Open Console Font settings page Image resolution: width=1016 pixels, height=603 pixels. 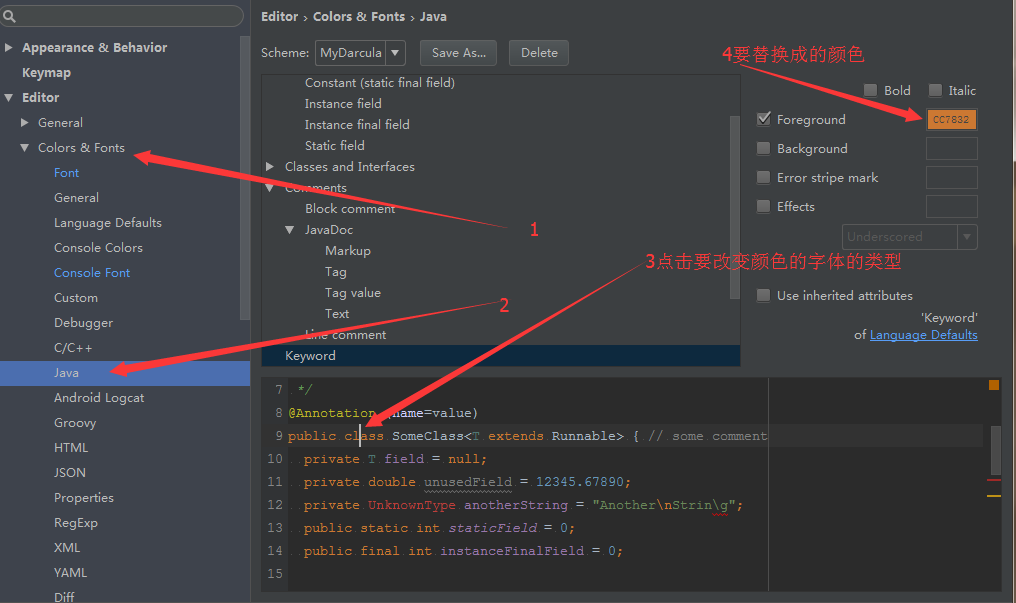(91, 273)
